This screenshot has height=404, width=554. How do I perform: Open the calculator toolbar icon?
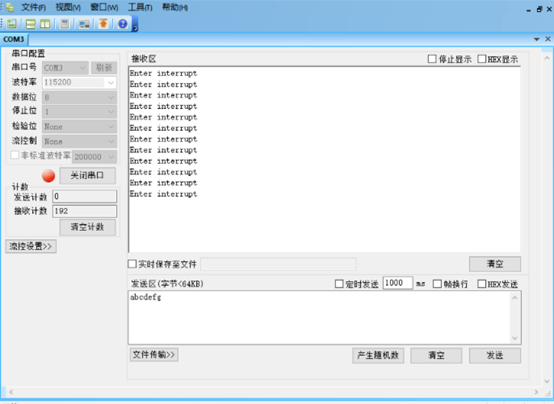coord(64,24)
